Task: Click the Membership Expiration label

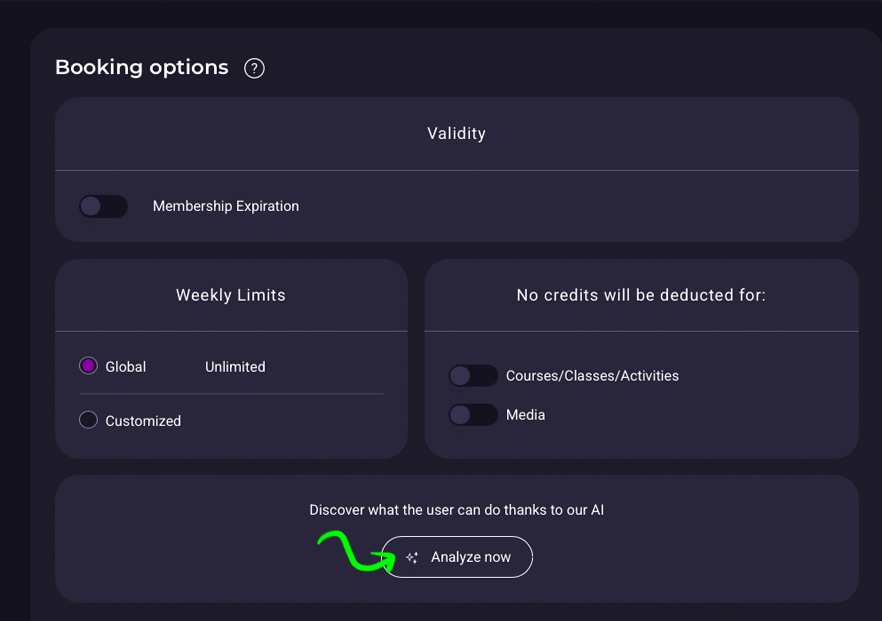Action: [x=225, y=206]
